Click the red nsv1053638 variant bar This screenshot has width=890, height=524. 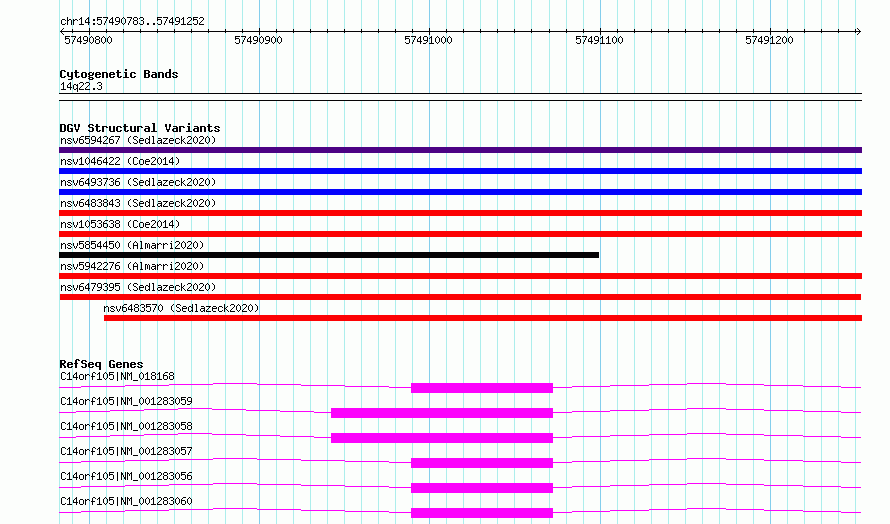tap(460, 234)
